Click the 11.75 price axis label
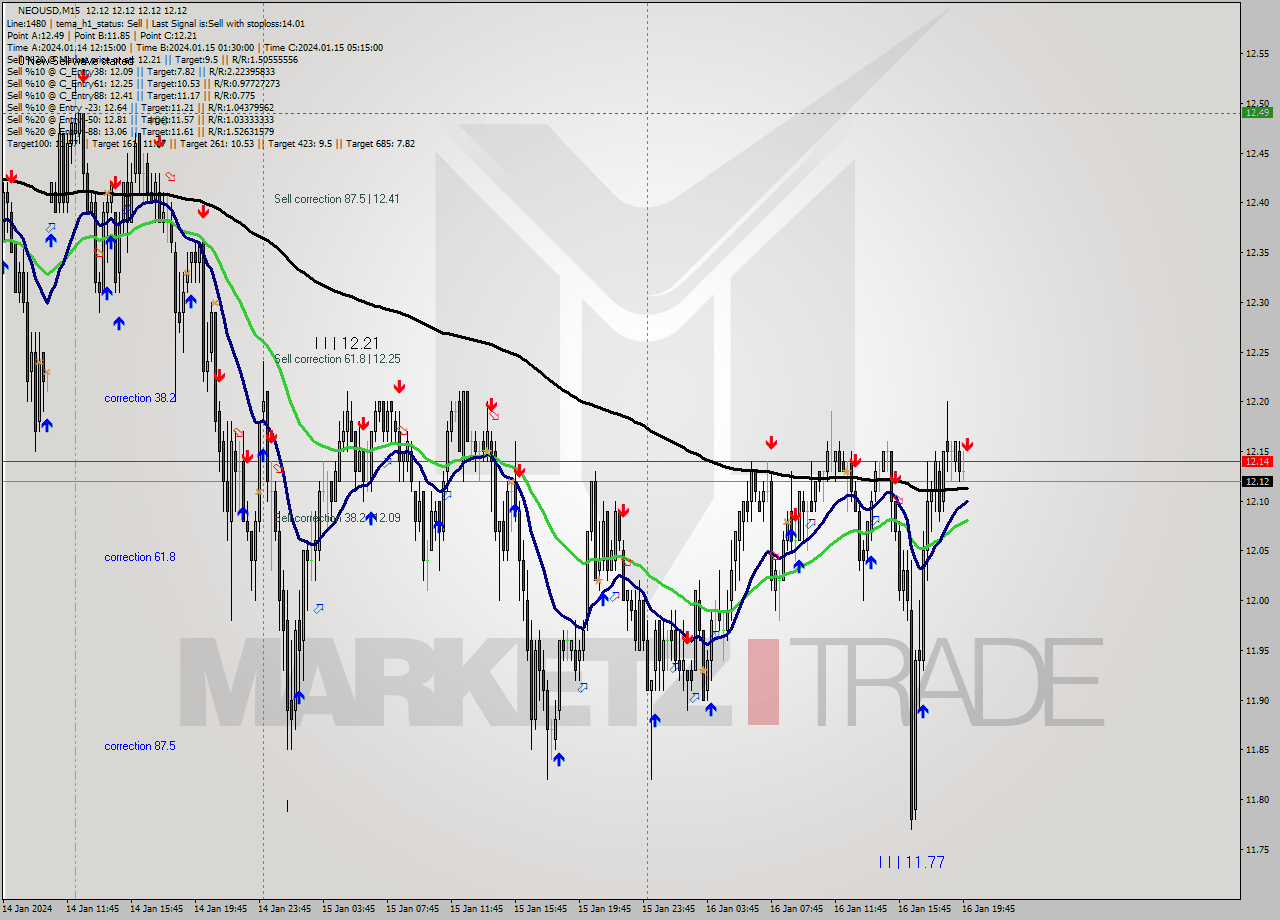This screenshot has height=920, width=1280. point(1257,850)
